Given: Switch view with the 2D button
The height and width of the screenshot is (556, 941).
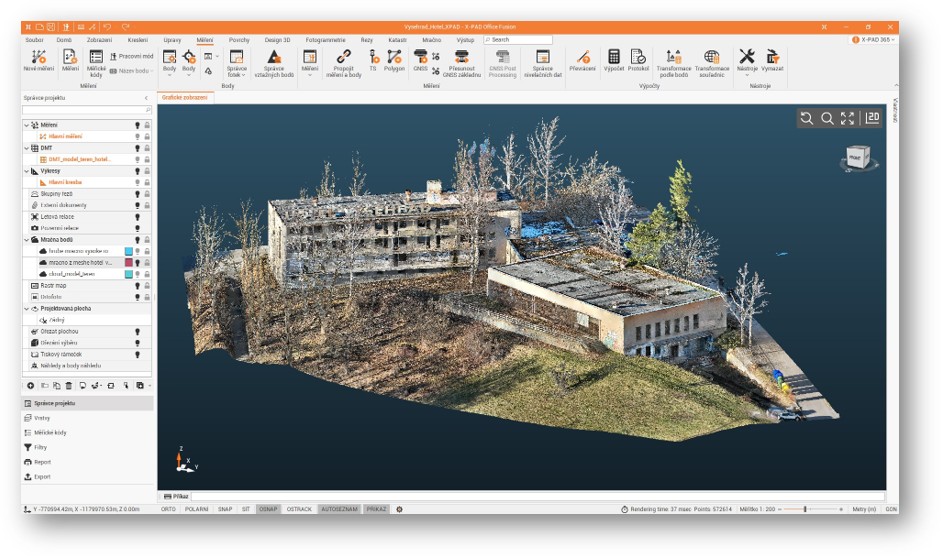Looking at the screenshot, I should (x=873, y=118).
